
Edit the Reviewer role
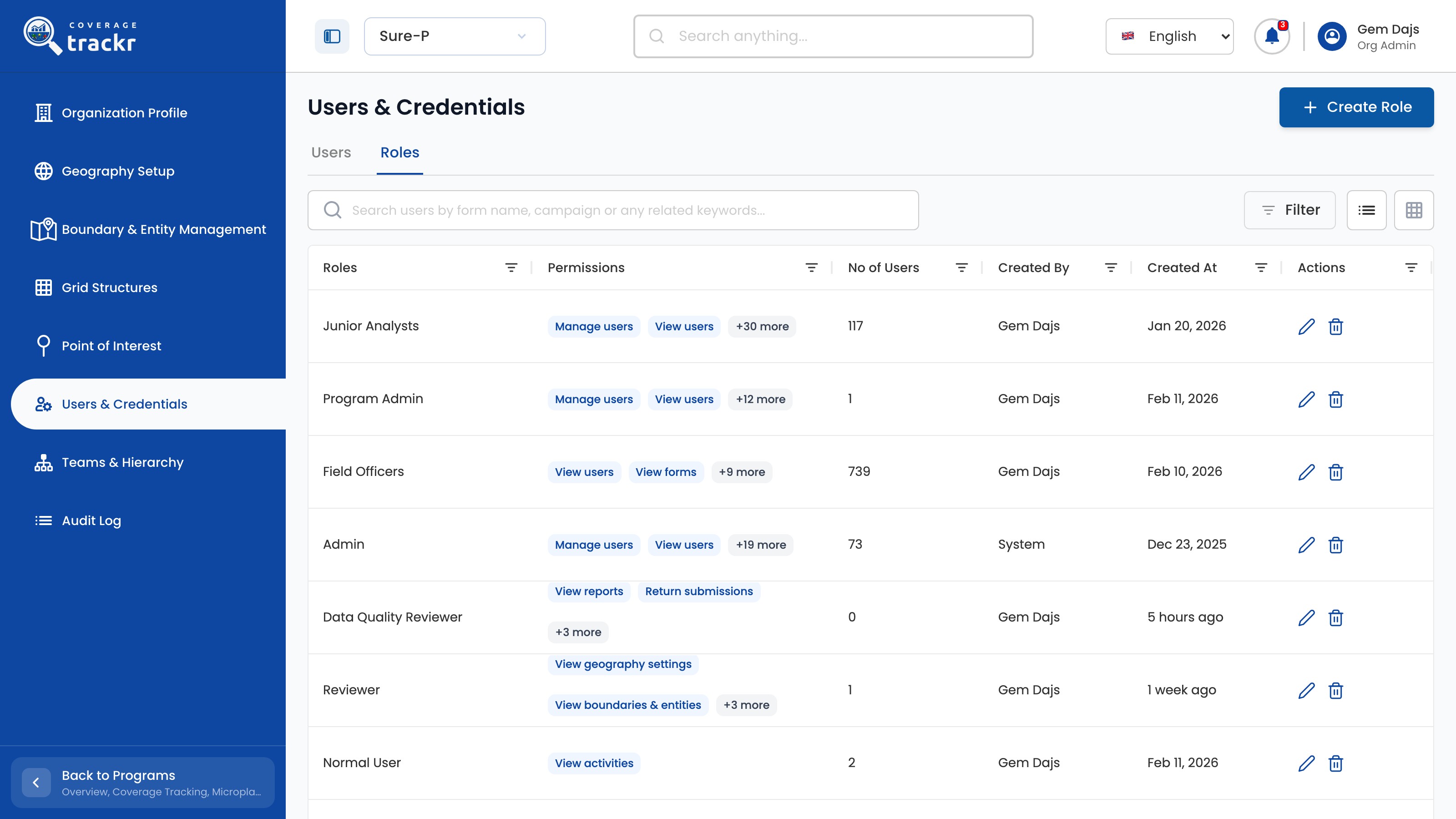coord(1306,691)
